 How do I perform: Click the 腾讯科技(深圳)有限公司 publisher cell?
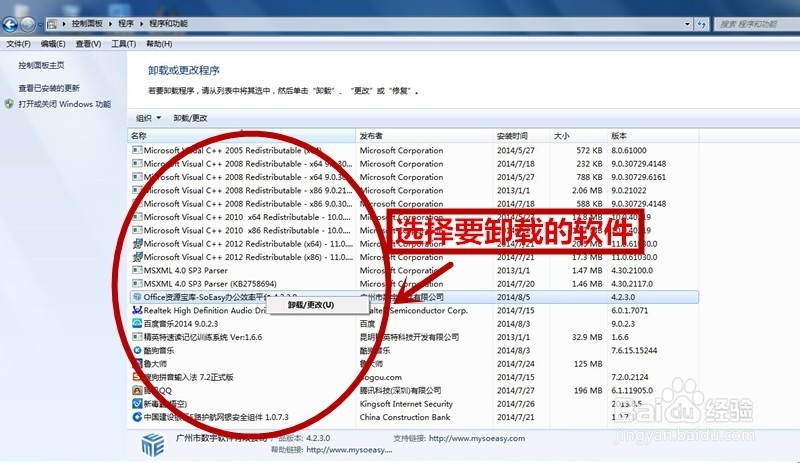tap(400, 391)
